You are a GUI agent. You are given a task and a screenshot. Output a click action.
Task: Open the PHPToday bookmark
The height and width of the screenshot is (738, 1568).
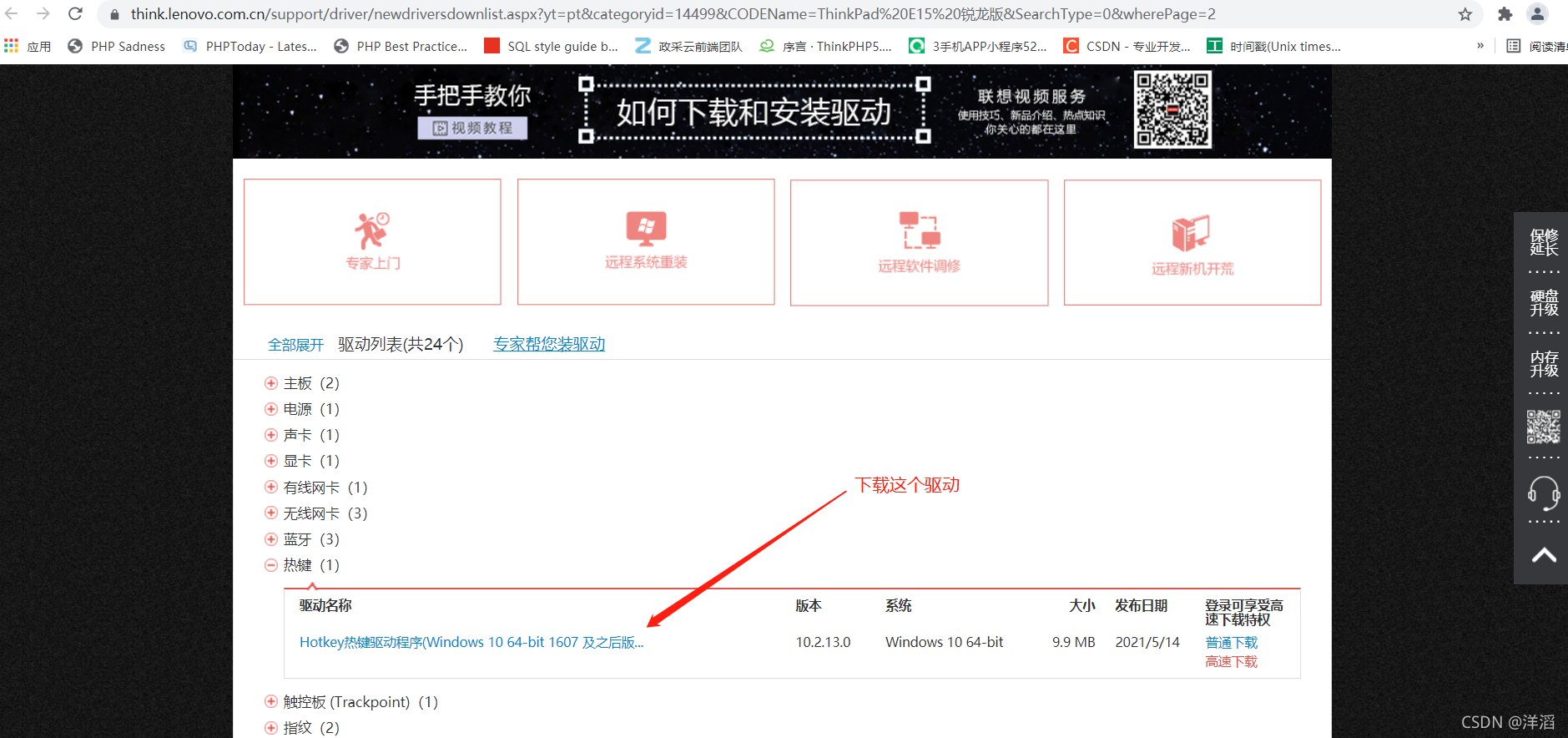251,46
